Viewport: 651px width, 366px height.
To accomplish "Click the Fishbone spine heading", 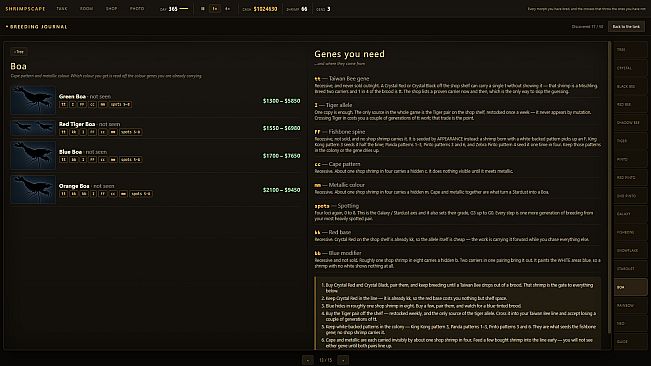I will coord(340,132).
